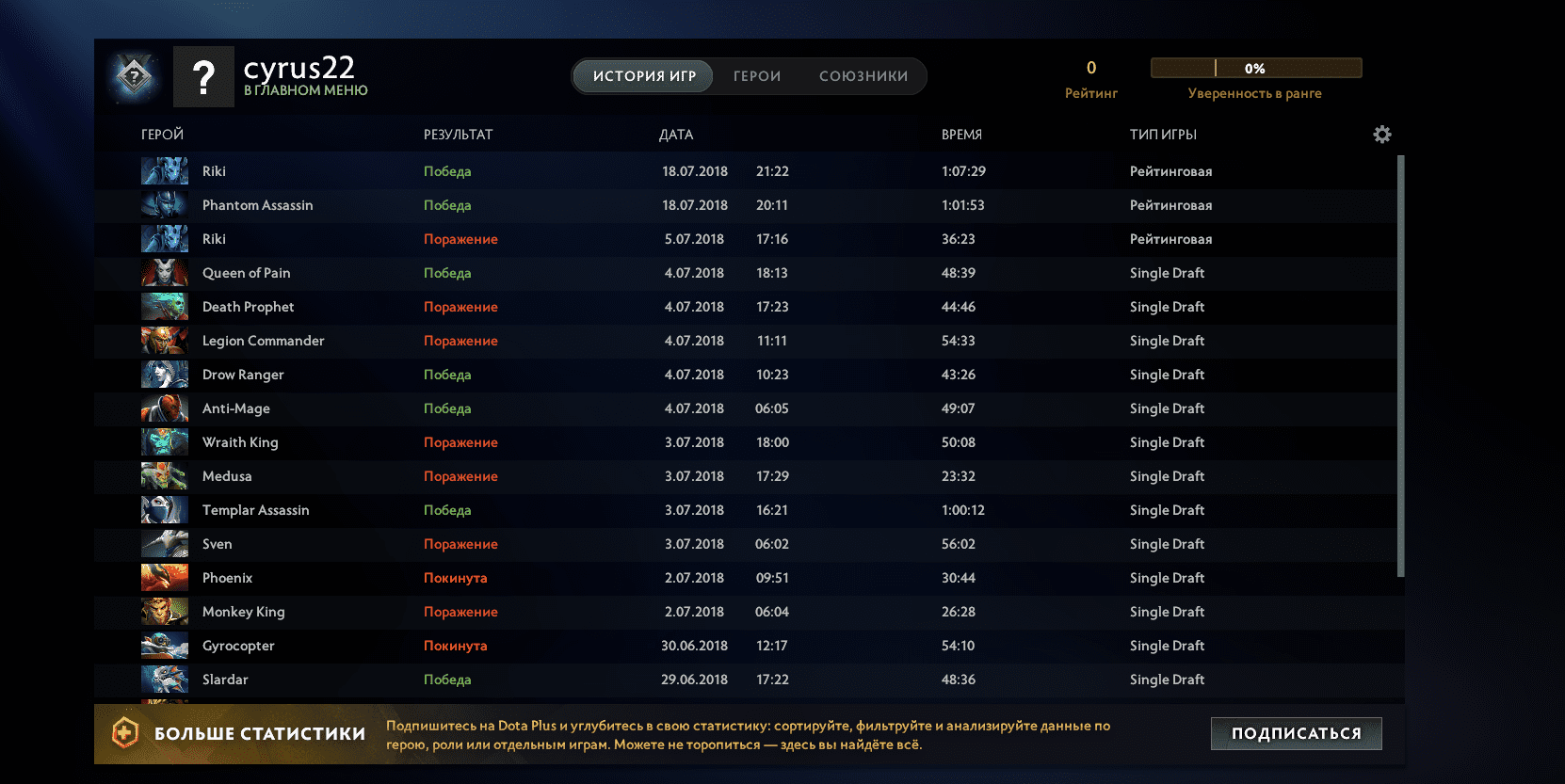Sort by the ДАТА column header
Screen dimensions: 1565x784
coord(676,135)
